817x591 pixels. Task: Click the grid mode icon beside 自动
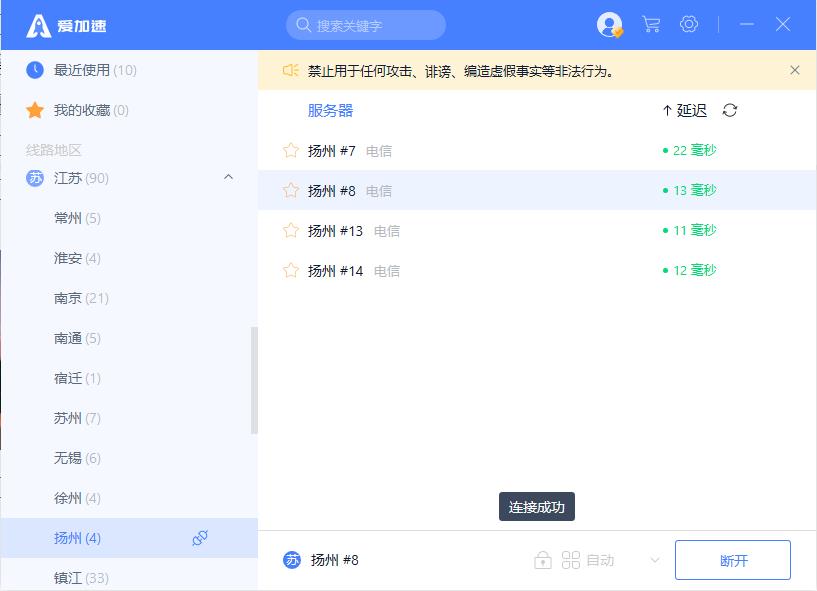(x=571, y=560)
